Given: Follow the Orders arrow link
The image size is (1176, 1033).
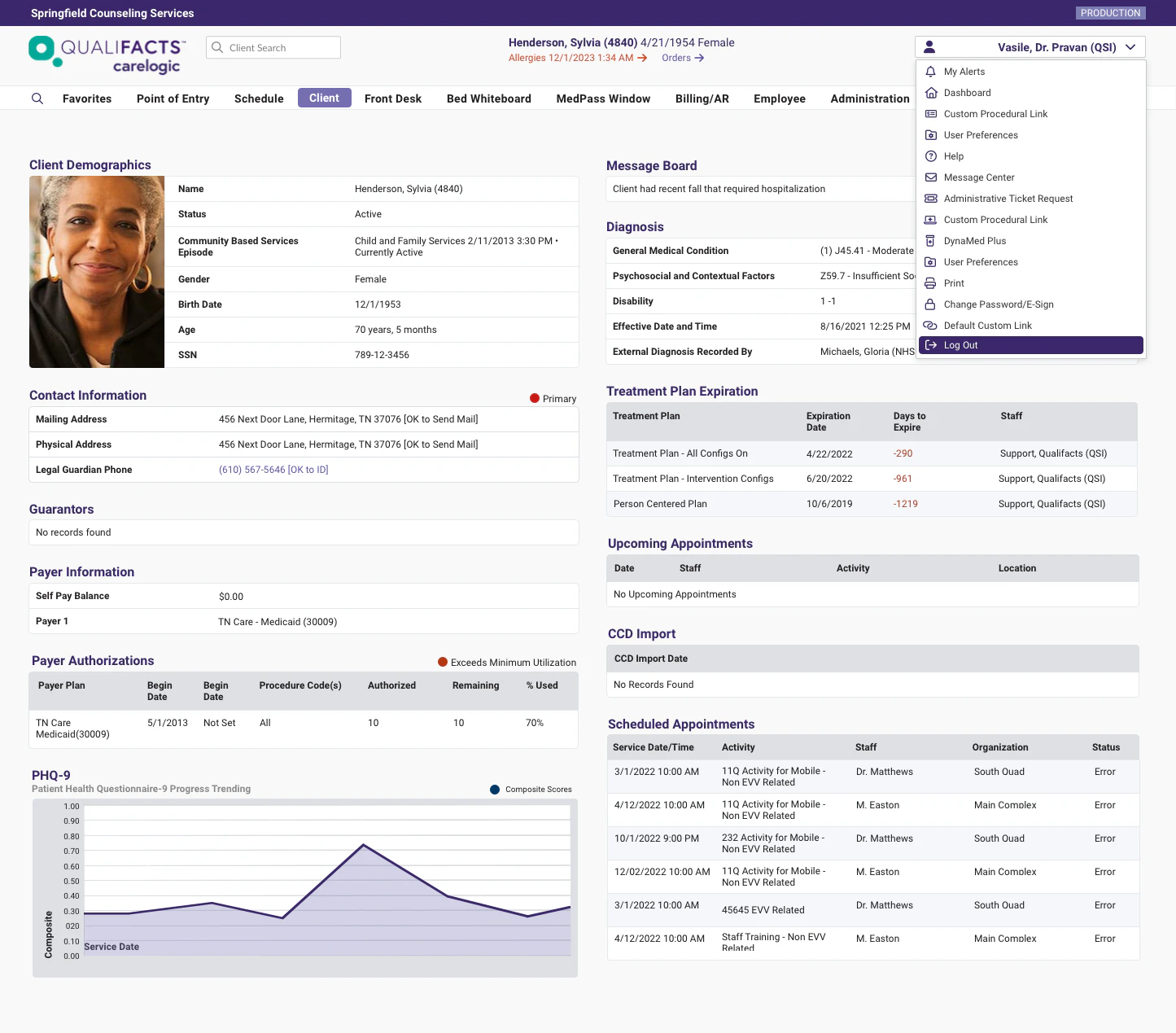Looking at the screenshot, I should pos(682,58).
